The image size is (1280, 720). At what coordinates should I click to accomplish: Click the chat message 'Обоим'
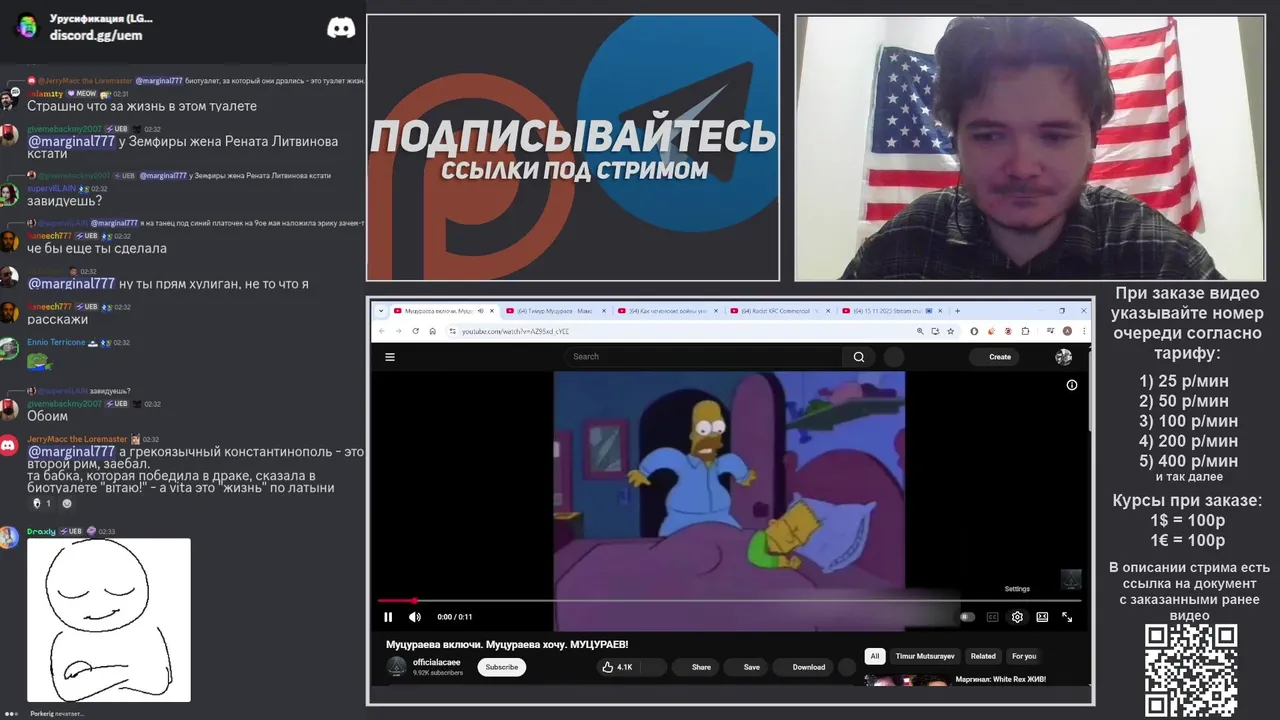(x=47, y=416)
